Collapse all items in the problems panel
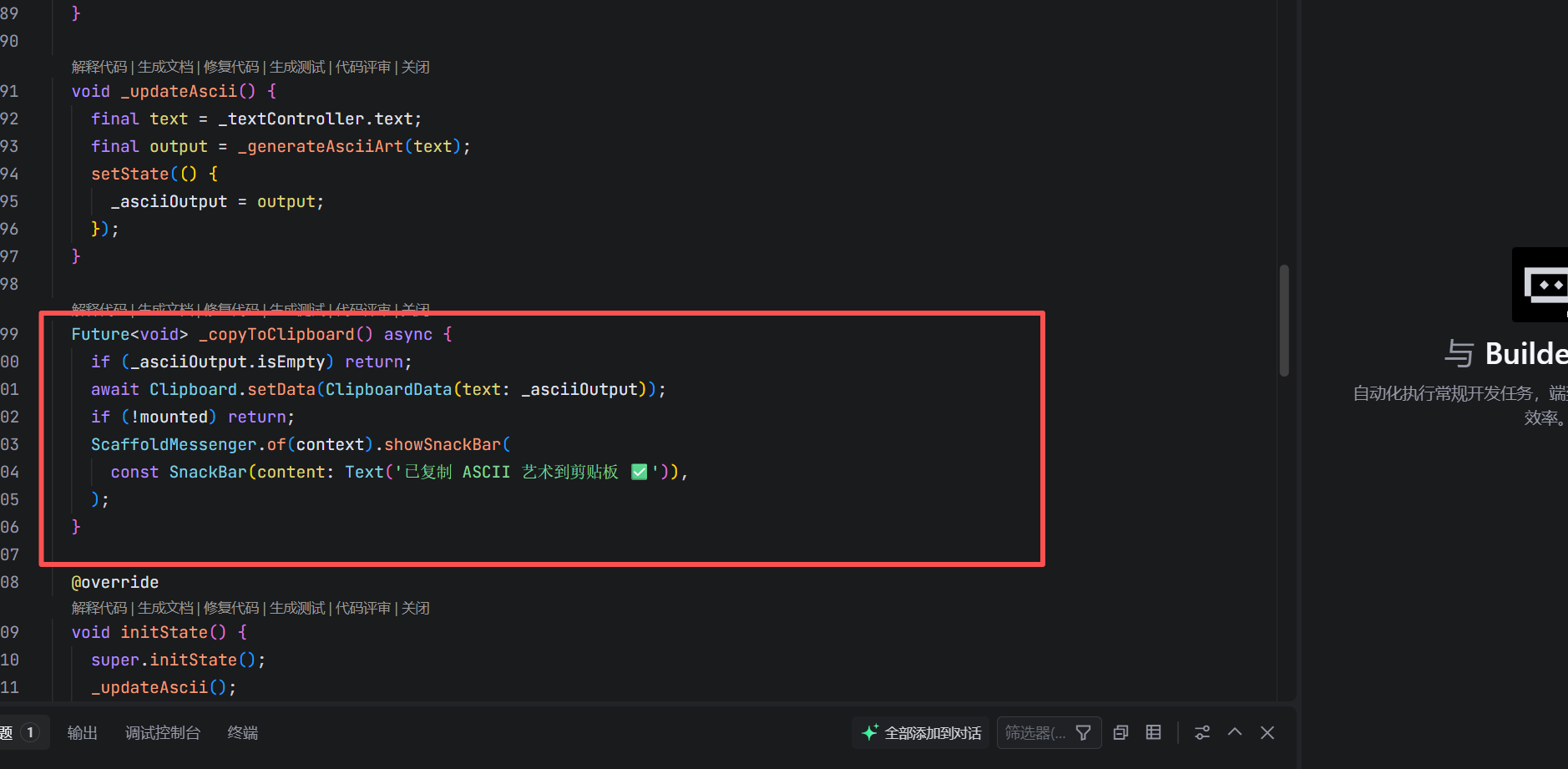1568x769 pixels. tap(1120, 732)
